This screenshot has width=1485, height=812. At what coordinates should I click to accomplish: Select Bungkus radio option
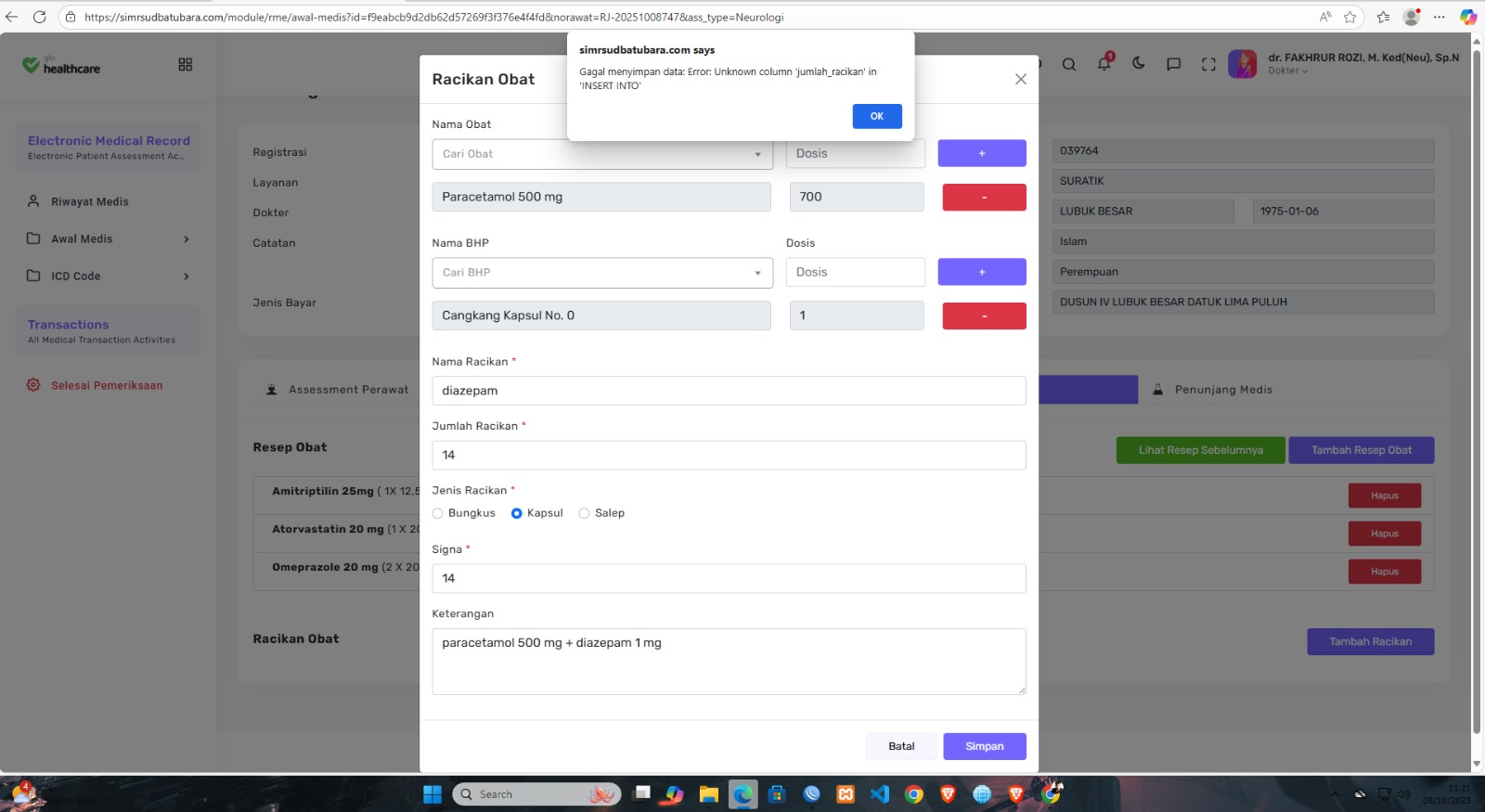pos(438,513)
